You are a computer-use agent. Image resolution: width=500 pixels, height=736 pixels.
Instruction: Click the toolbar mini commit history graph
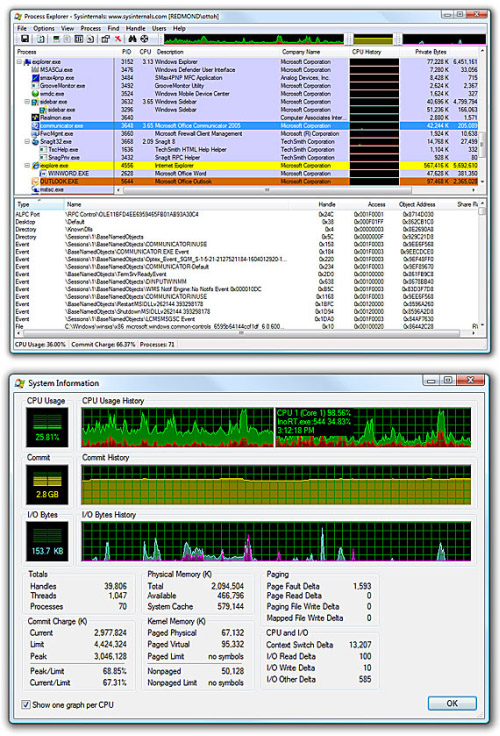tap(373, 39)
